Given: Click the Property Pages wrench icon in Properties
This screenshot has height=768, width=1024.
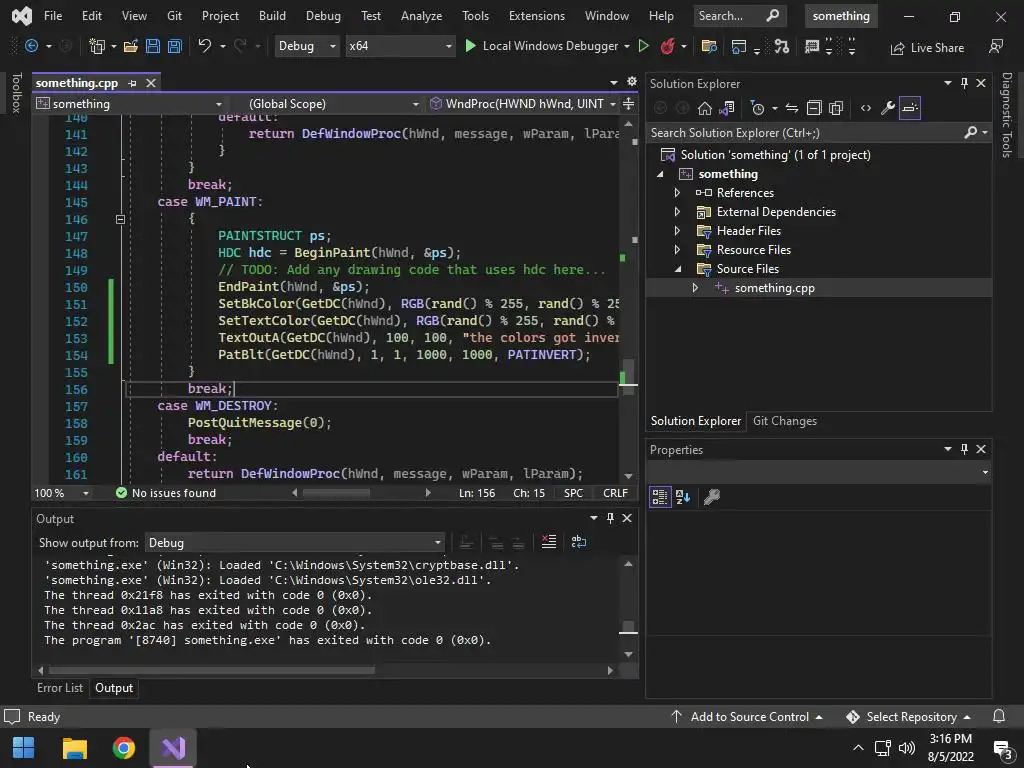Looking at the screenshot, I should pyautogui.click(x=712, y=497).
